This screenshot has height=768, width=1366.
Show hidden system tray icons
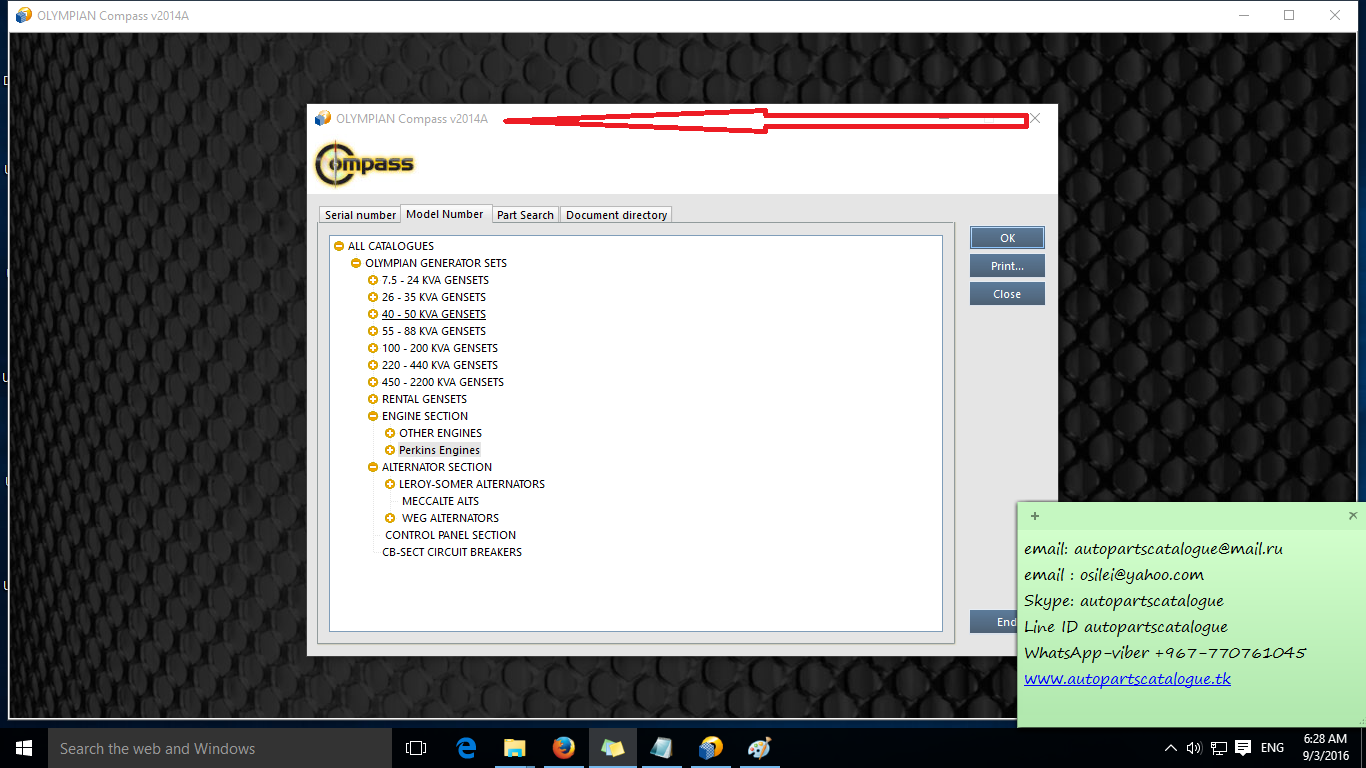point(1171,748)
